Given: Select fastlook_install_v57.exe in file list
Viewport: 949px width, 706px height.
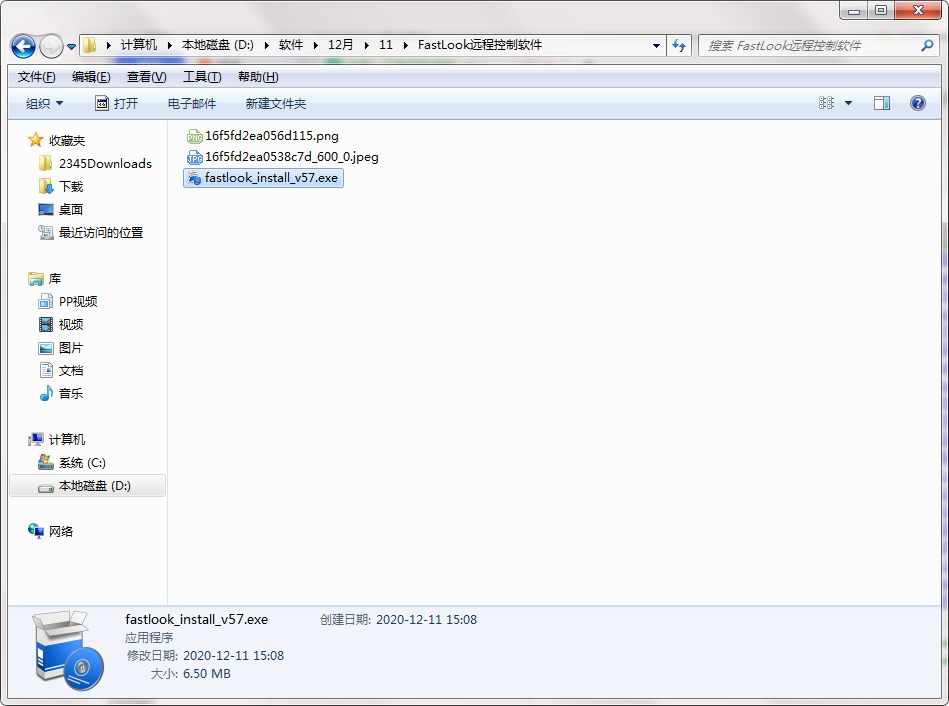Looking at the screenshot, I should coord(263,178).
